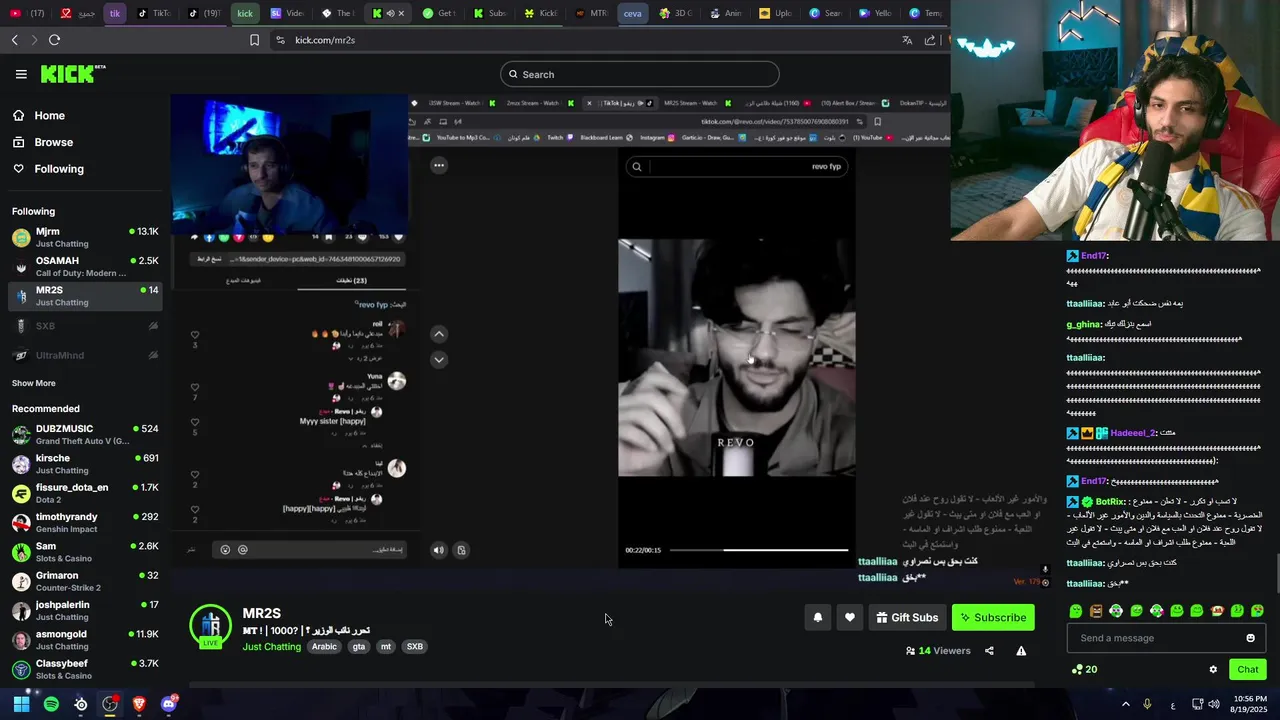
Task: Open Discord from the taskbar
Action: tap(169, 704)
